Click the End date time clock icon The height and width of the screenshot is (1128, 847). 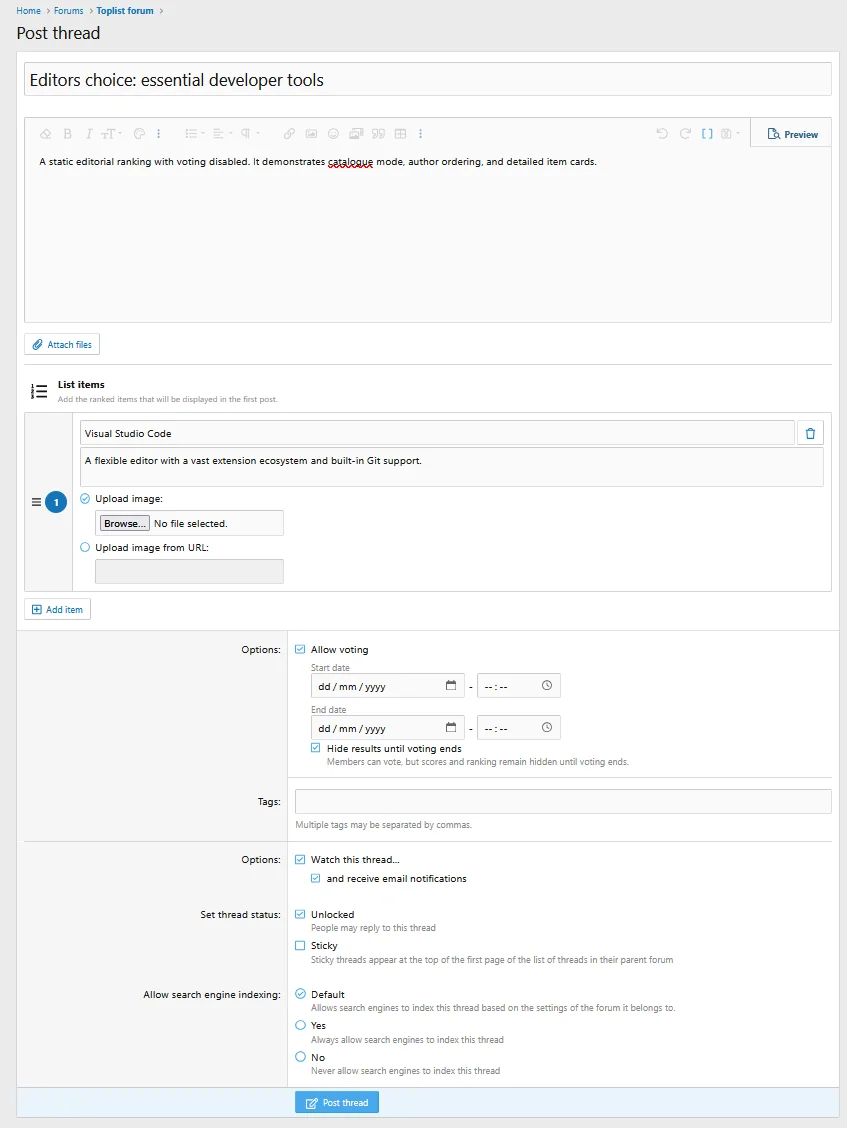(547, 727)
